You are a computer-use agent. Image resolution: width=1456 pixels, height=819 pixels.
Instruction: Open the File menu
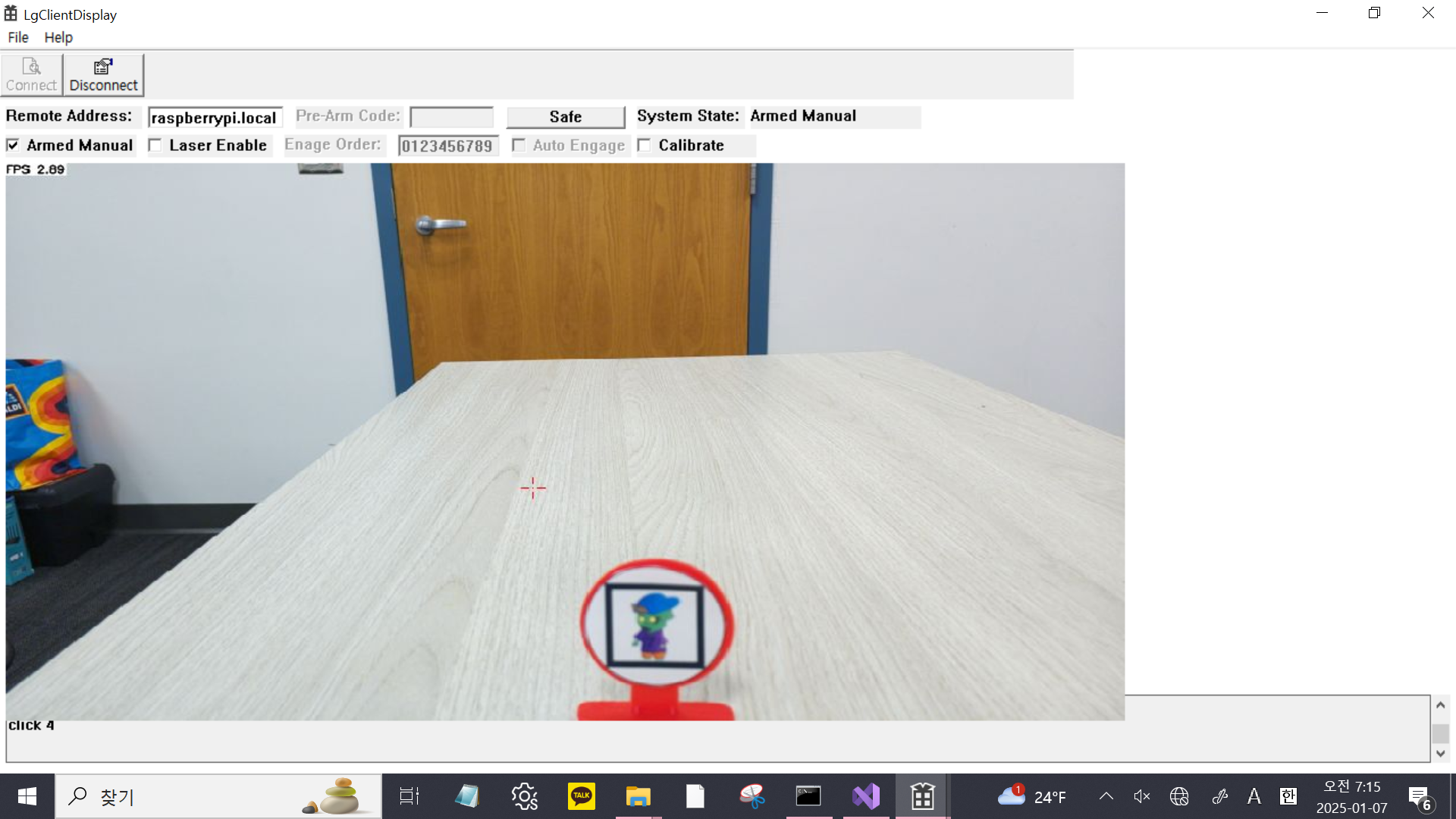pos(18,37)
